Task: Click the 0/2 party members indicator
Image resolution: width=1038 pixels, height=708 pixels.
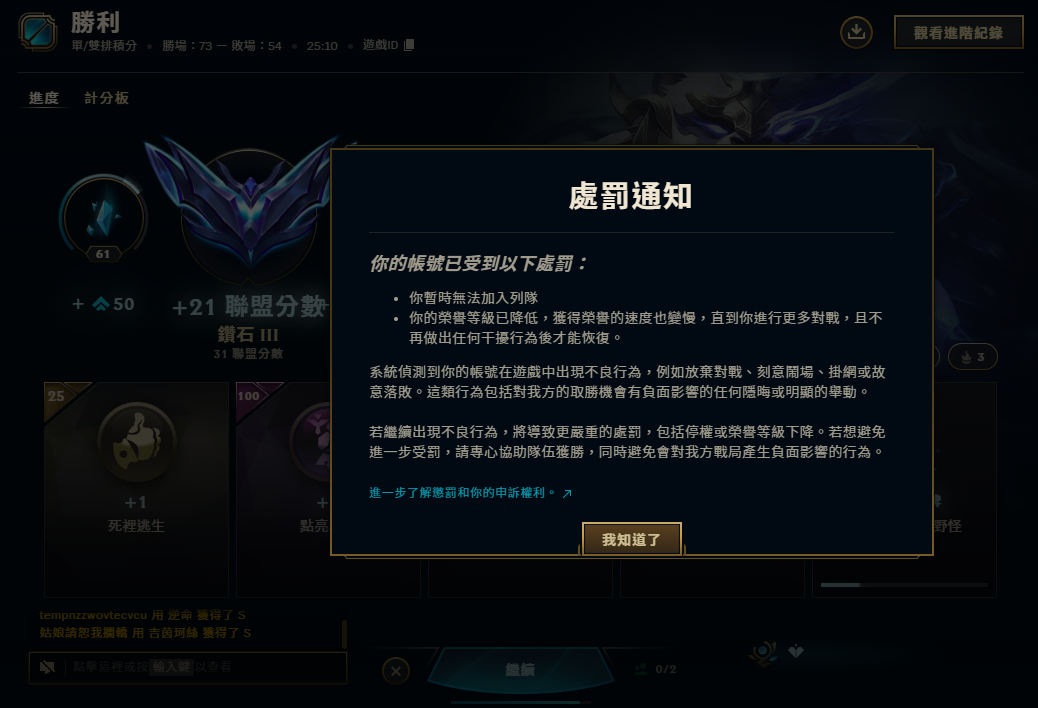Action: 655,669
